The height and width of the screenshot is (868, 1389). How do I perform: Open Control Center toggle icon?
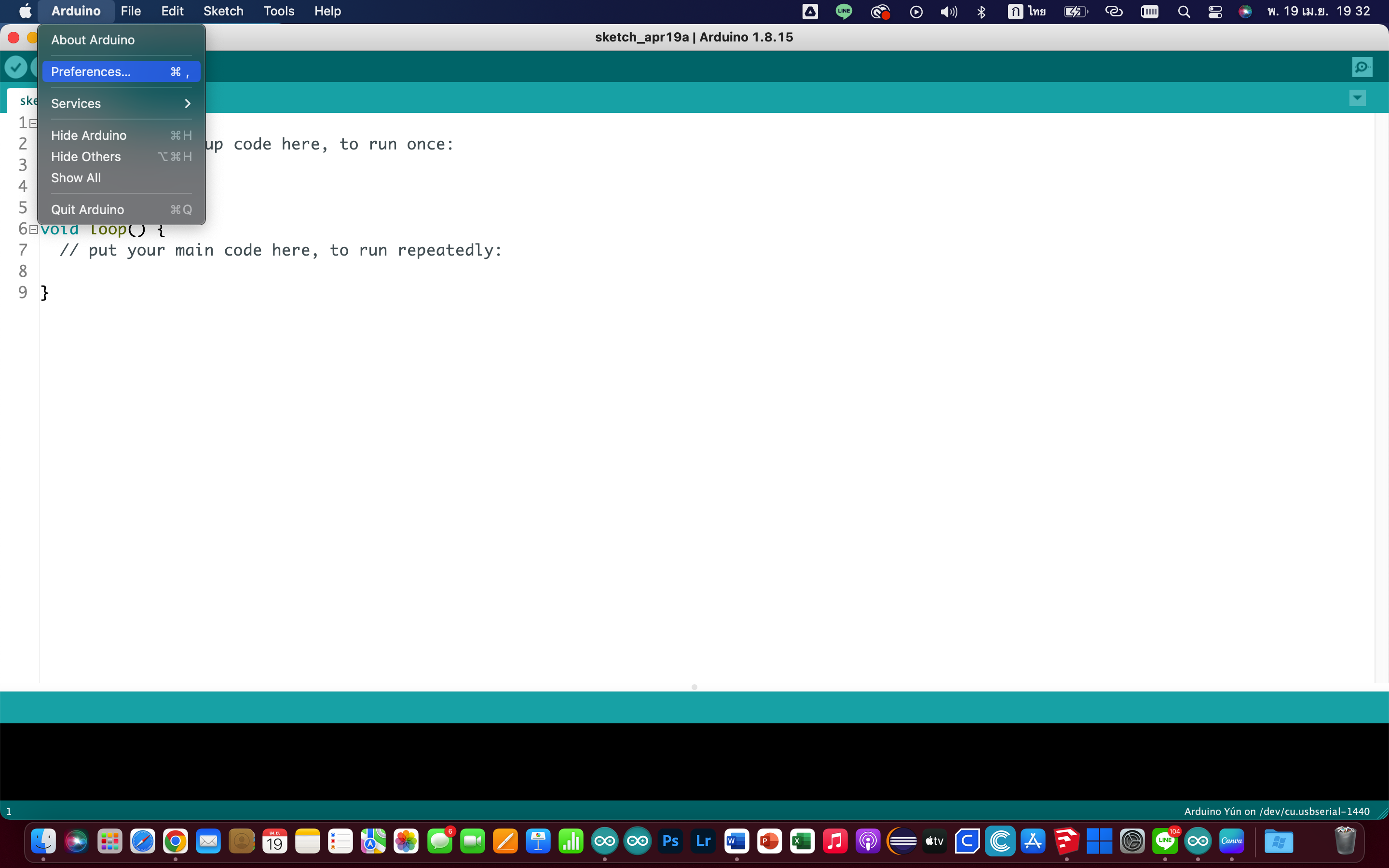point(1215,12)
